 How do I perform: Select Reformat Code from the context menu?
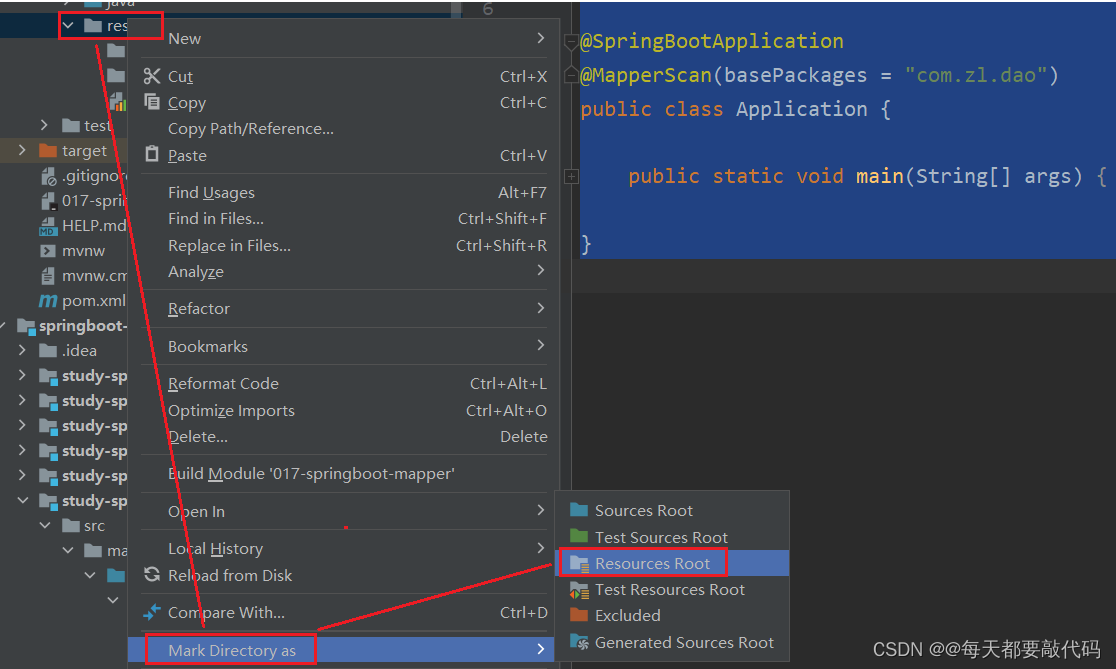point(222,383)
